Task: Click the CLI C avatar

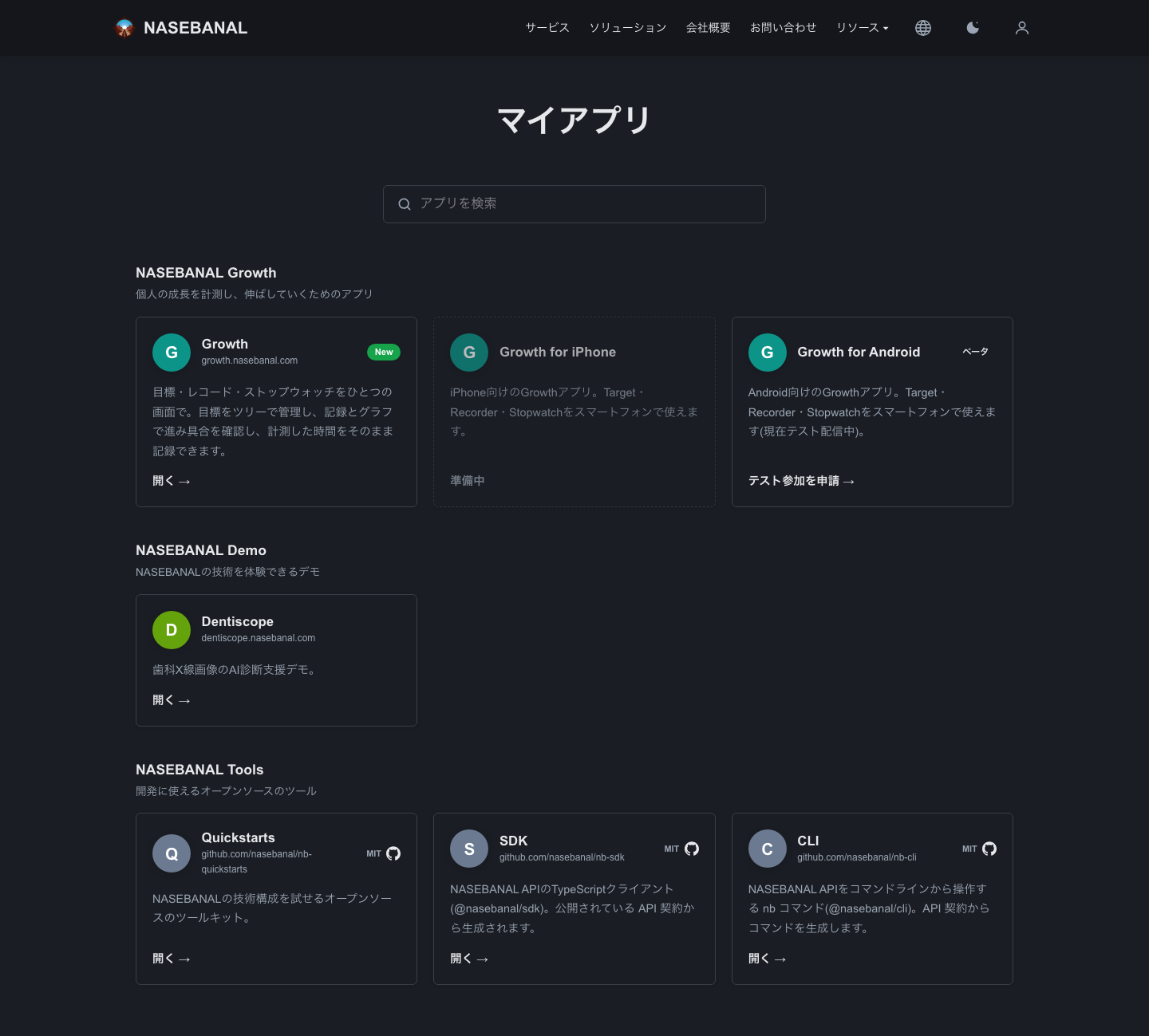Action: (x=768, y=849)
